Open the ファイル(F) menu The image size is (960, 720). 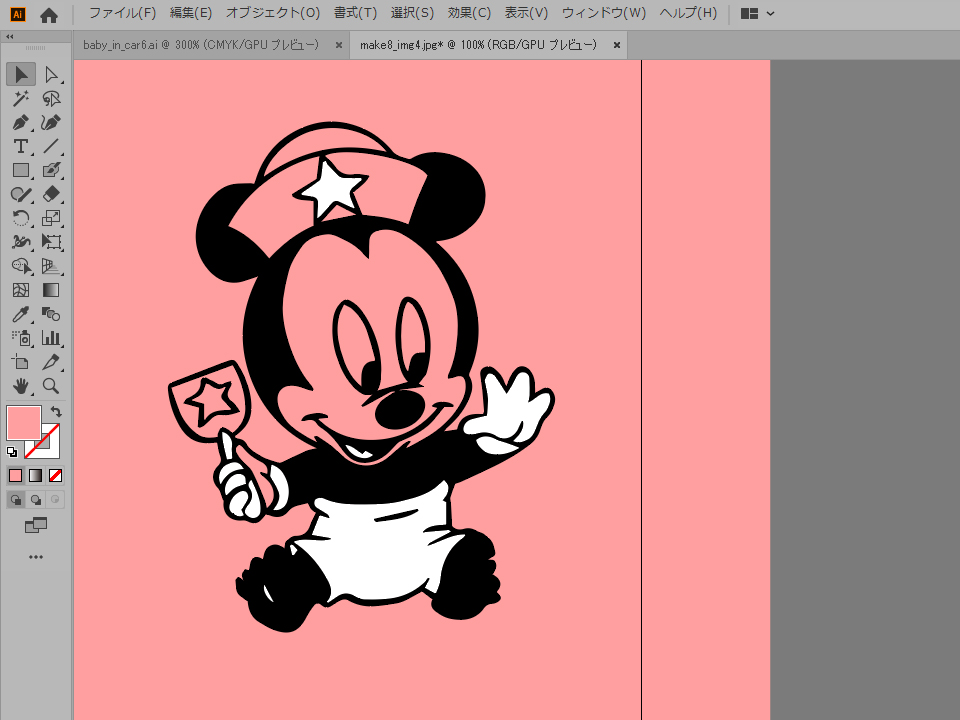pos(122,14)
